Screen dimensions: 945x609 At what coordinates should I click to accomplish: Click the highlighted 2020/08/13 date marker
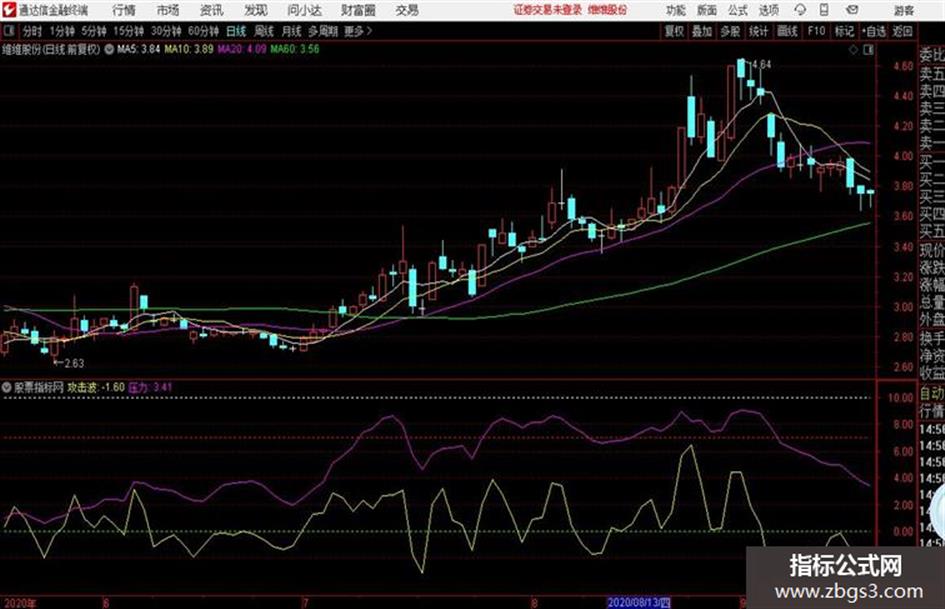pos(639,602)
